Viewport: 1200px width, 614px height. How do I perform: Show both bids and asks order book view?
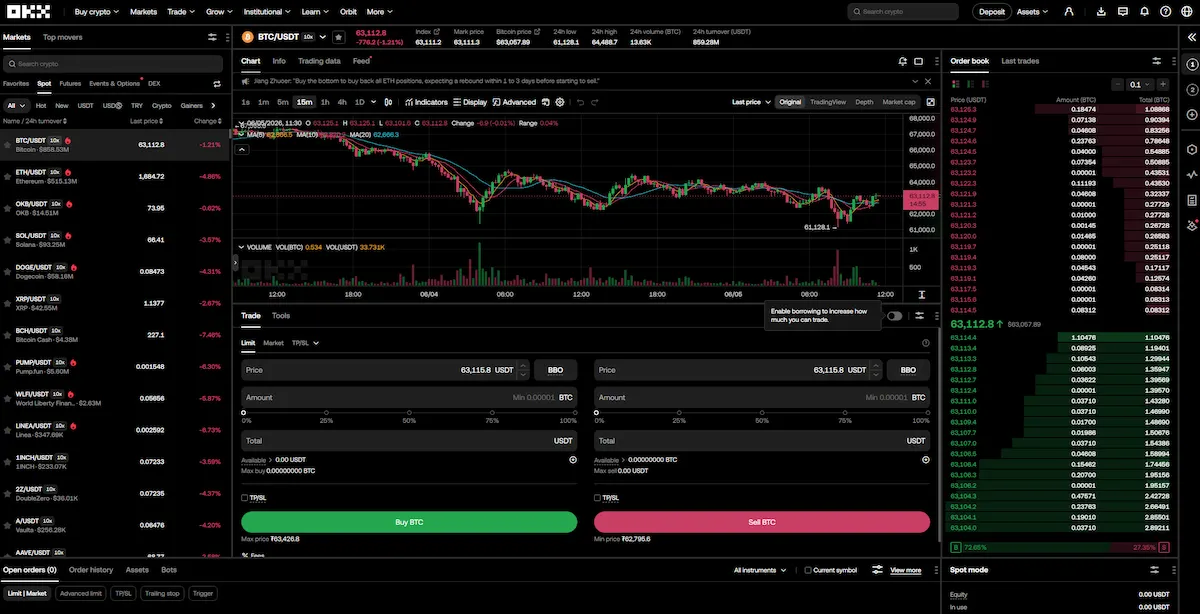point(954,85)
